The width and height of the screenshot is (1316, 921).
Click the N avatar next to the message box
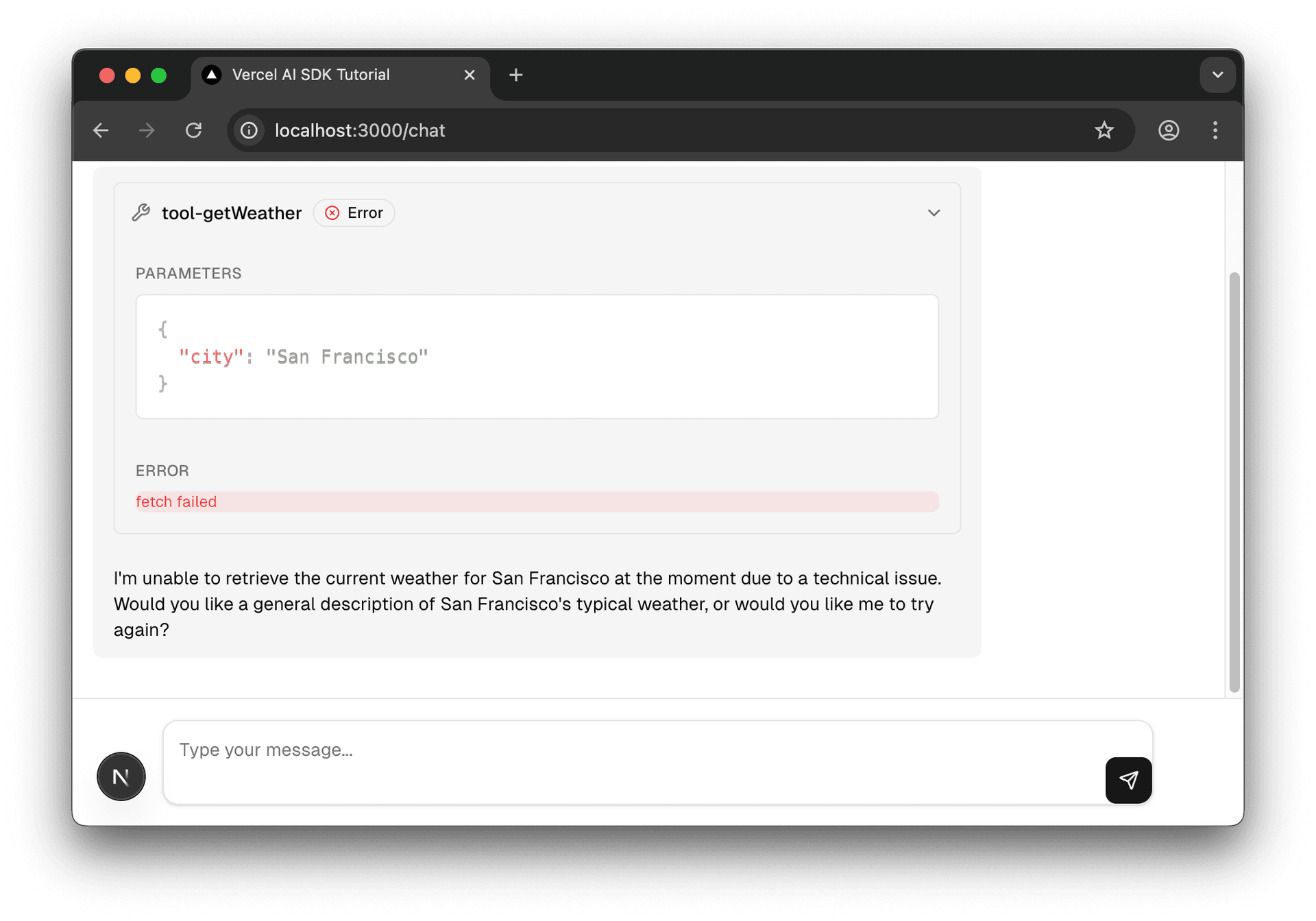click(x=121, y=776)
